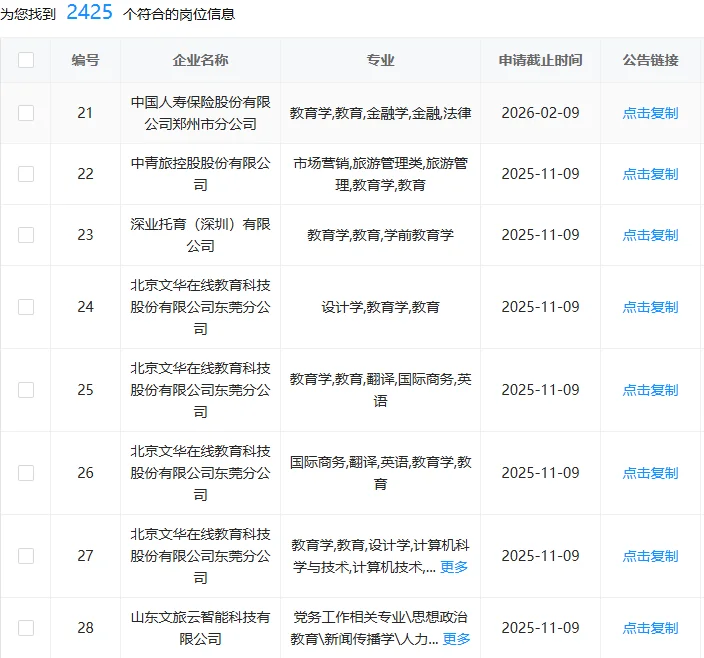Click 点击复制 for 山东文旅云智能科技有限公司
This screenshot has width=704, height=658.
click(650, 628)
